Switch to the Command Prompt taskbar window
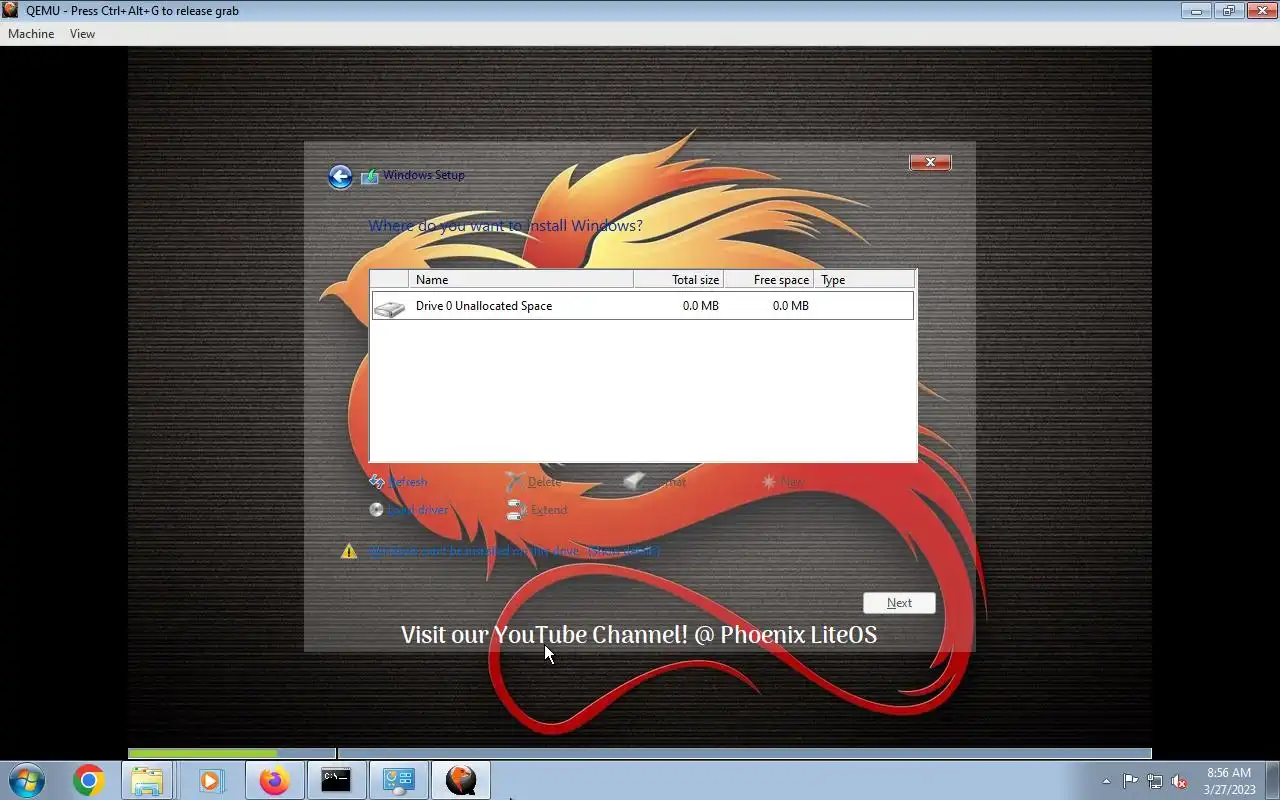Viewport: 1280px width, 800px height. coord(336,780)
